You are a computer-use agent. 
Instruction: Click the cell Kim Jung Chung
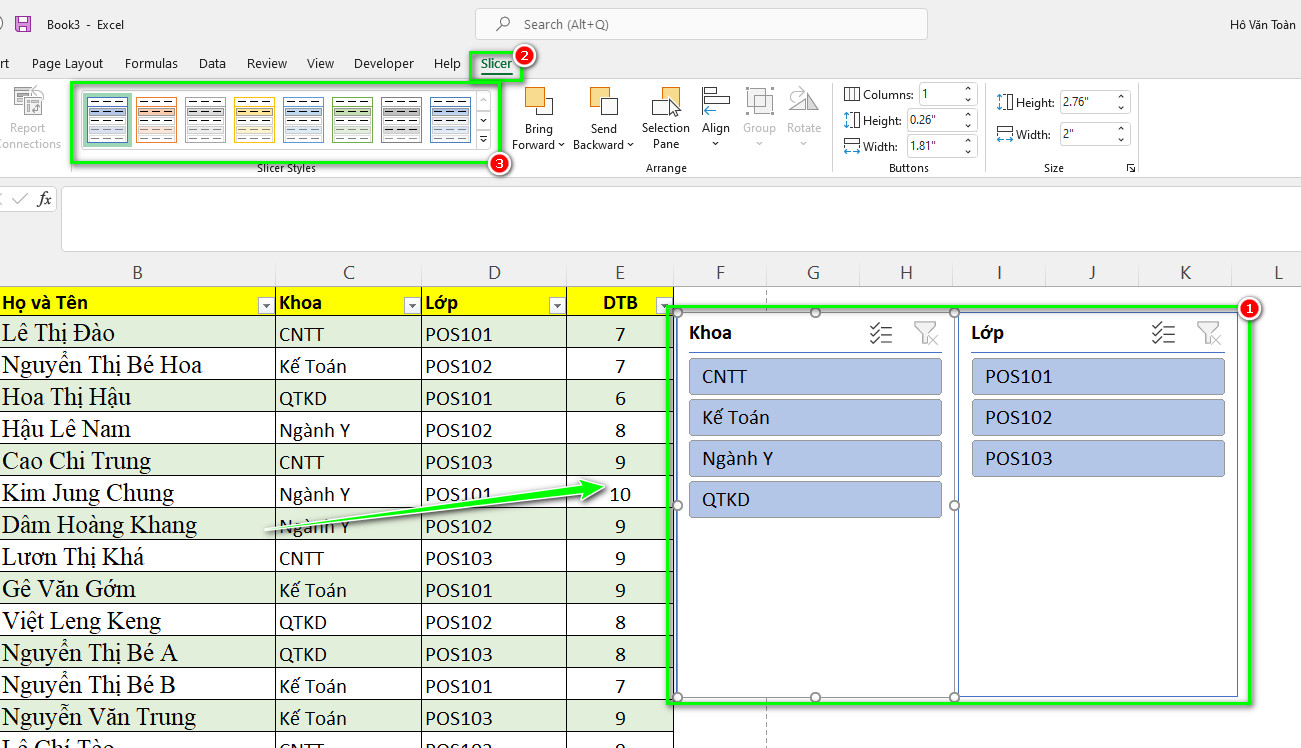(x=137, y=493)
